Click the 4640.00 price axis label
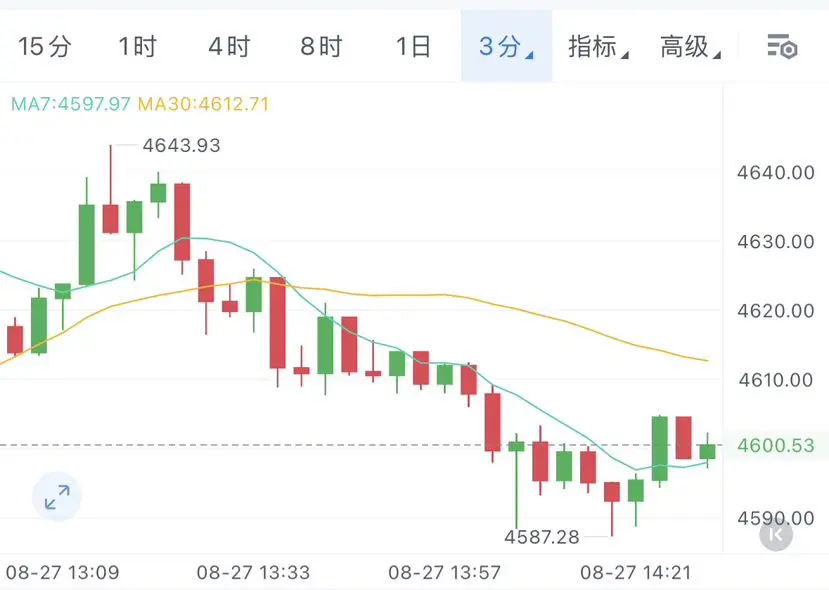This screenshot has height=590, width=829. (x=776, y=173)
